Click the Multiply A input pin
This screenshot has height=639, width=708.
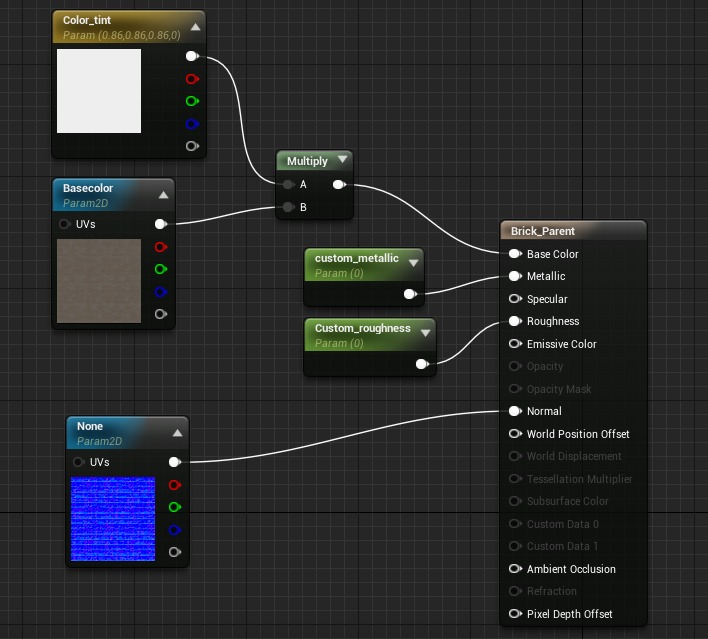point(288,185)
